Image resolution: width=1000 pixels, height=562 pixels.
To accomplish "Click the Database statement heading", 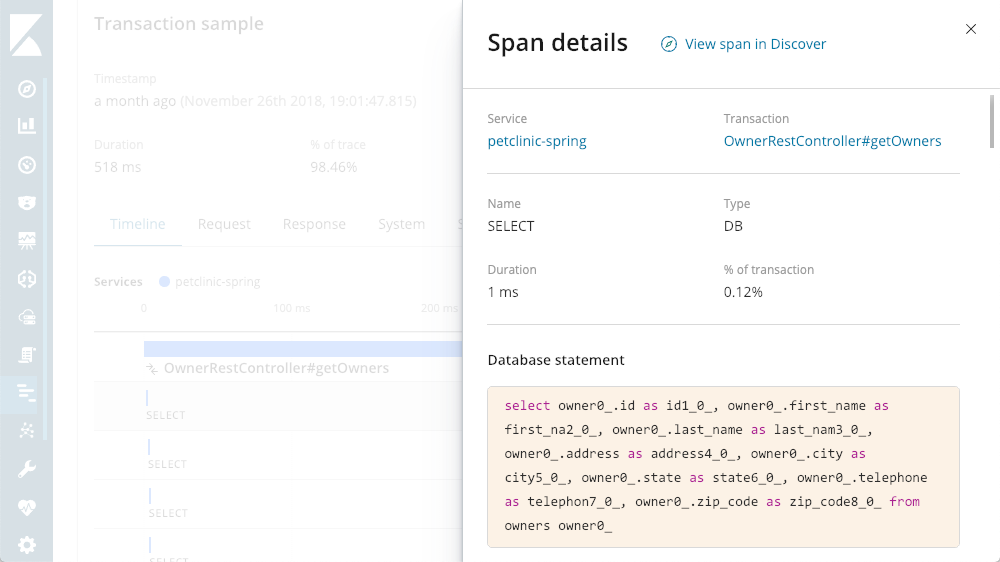I will (x=555, y=360).
